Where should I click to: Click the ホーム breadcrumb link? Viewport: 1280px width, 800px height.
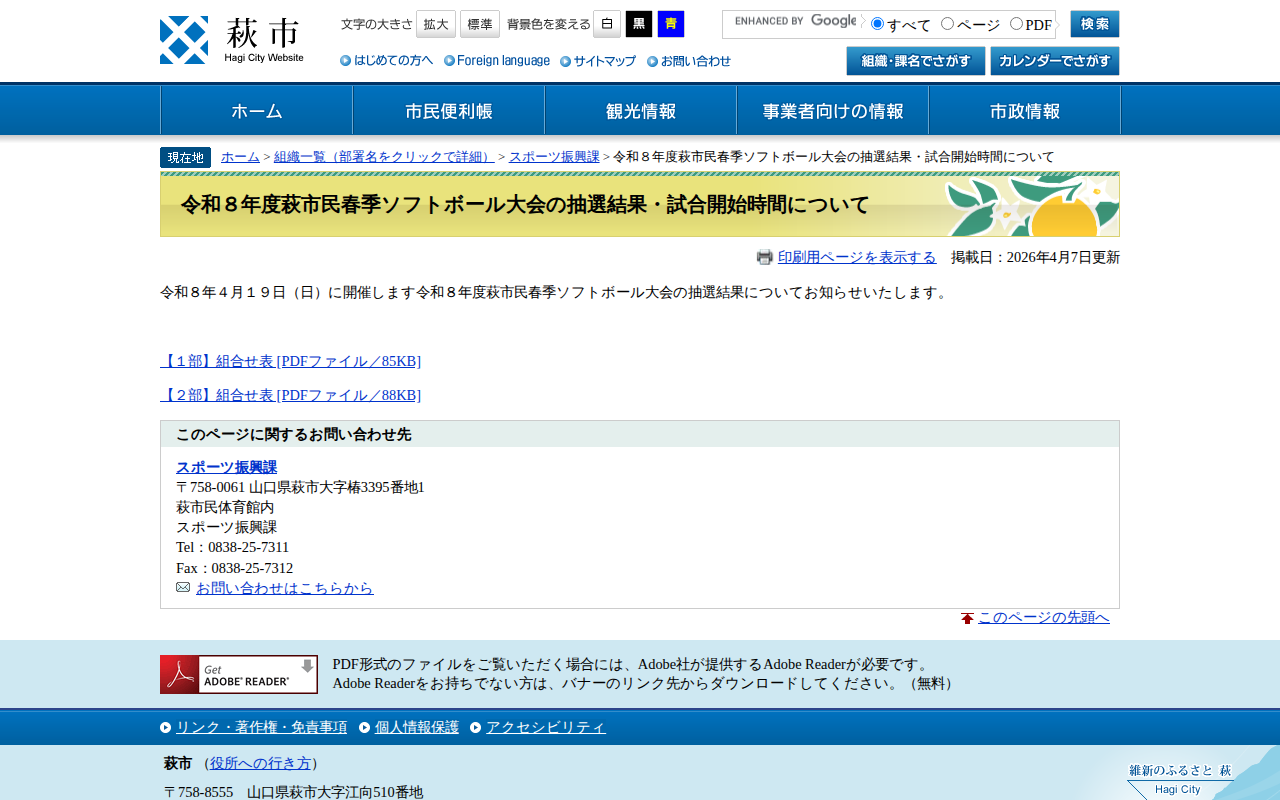tap(240, 157)
